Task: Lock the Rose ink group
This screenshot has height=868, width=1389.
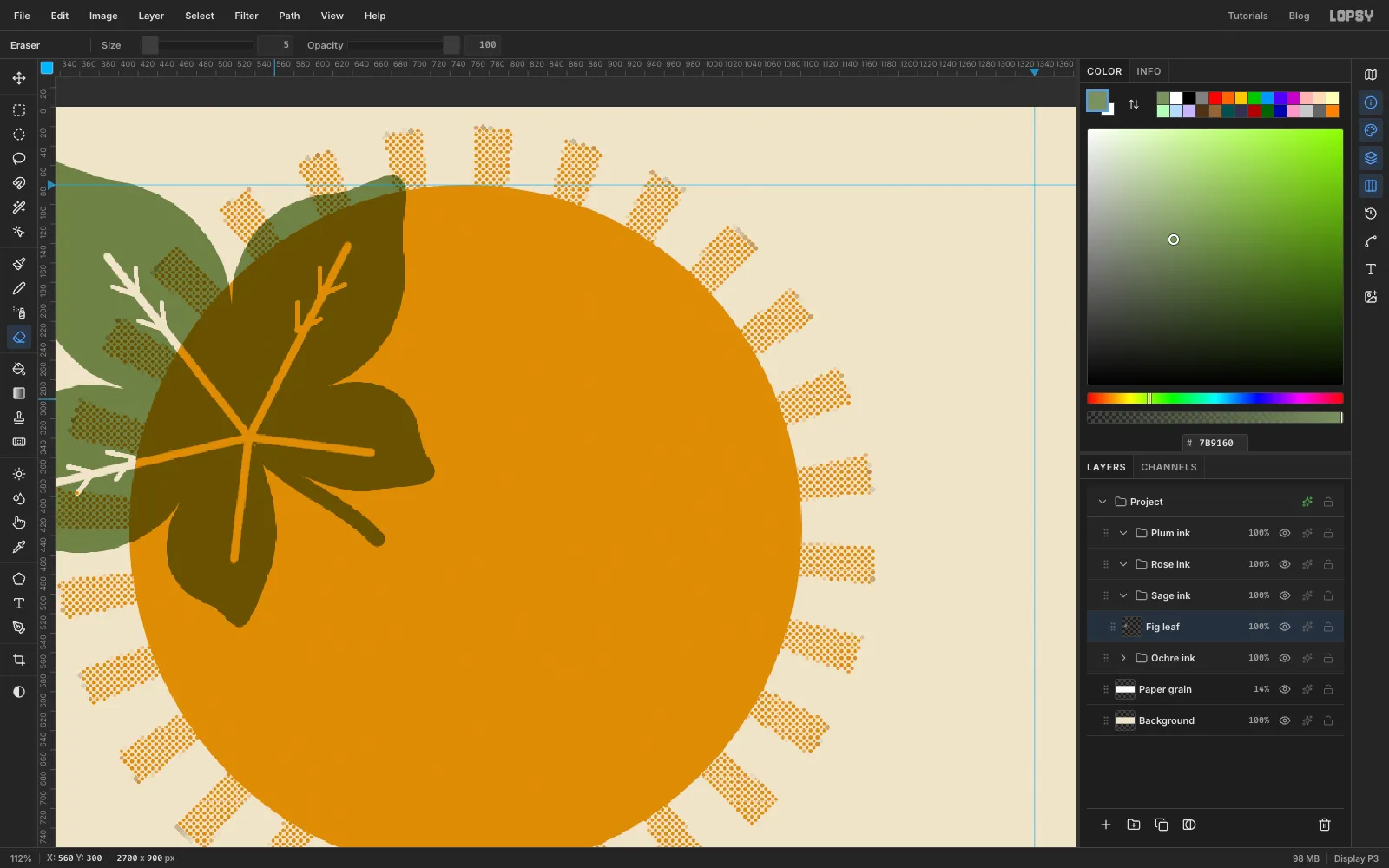Action: 1328,564
